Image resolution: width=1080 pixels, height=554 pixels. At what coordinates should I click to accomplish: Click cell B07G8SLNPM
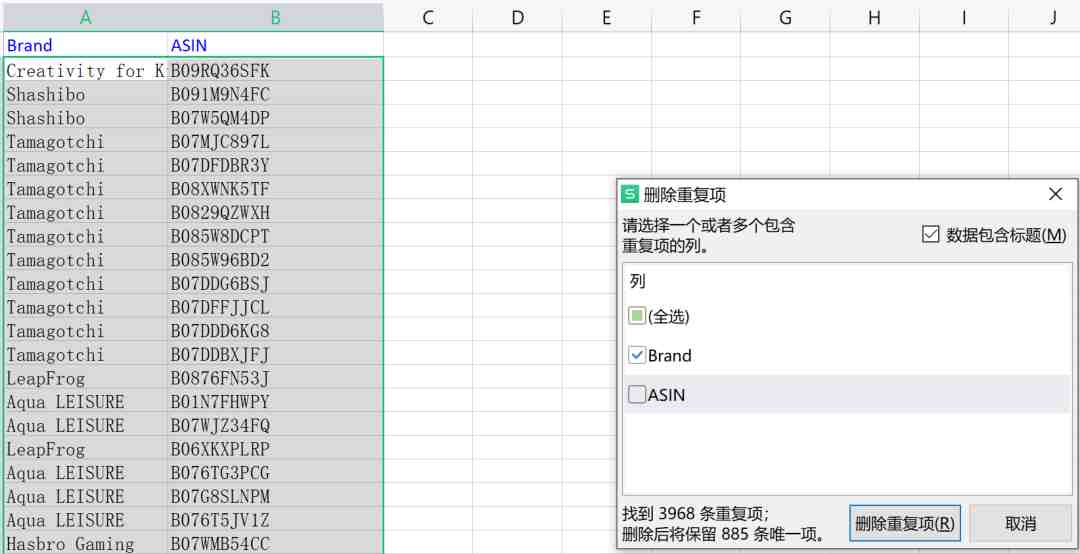click(276, 496)
